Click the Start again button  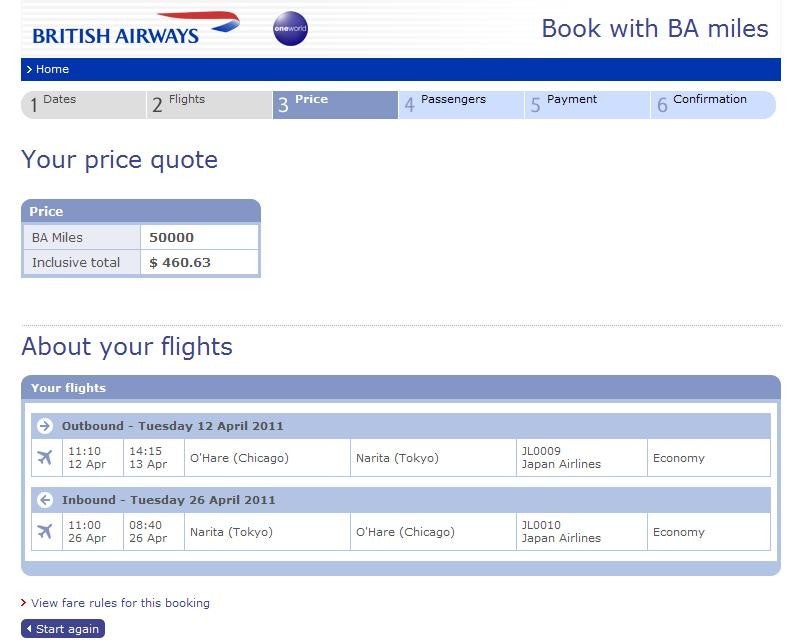click(63, 629)
